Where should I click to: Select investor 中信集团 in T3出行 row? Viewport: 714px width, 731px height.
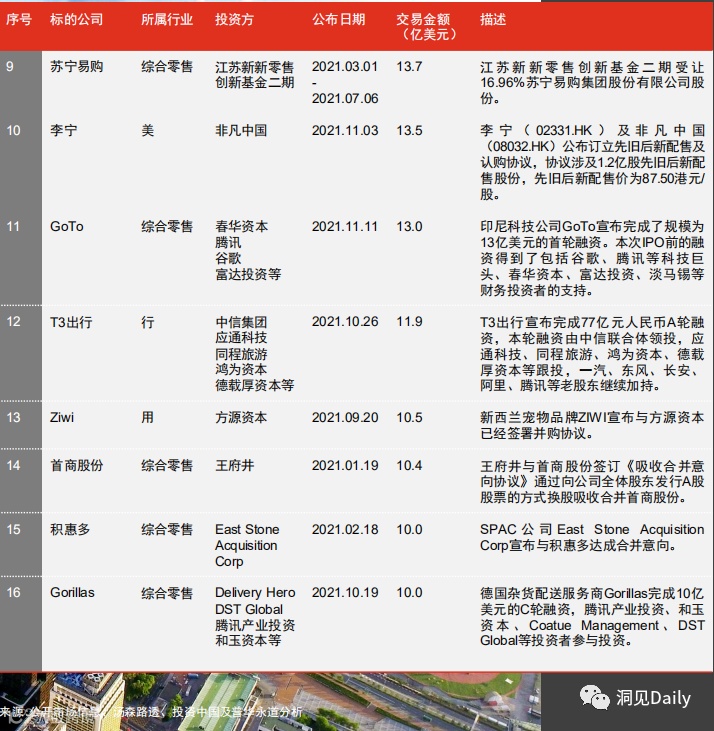(241, 322)
